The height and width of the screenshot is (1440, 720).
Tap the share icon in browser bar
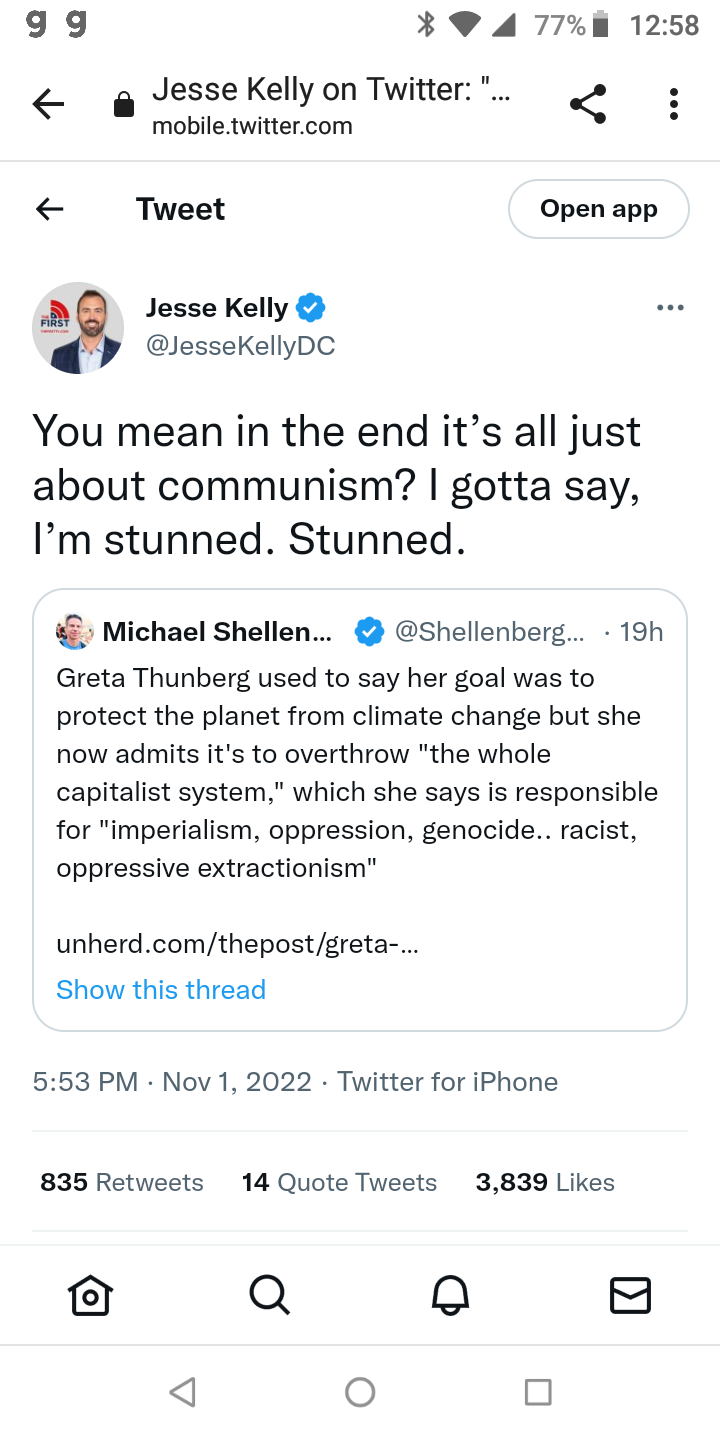(588, 104)
